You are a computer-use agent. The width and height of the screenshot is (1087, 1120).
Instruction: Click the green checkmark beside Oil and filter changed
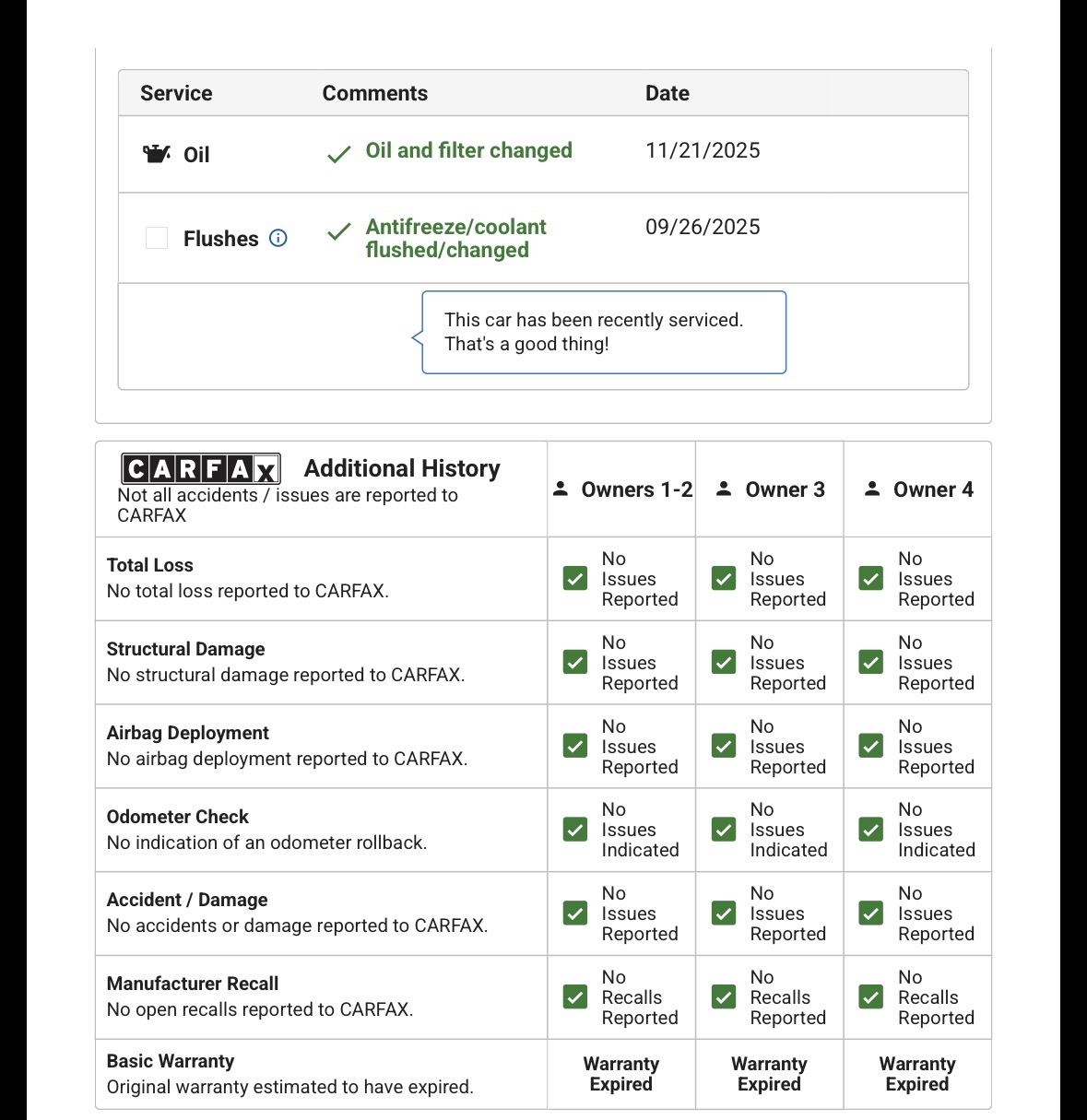point(339,154)
